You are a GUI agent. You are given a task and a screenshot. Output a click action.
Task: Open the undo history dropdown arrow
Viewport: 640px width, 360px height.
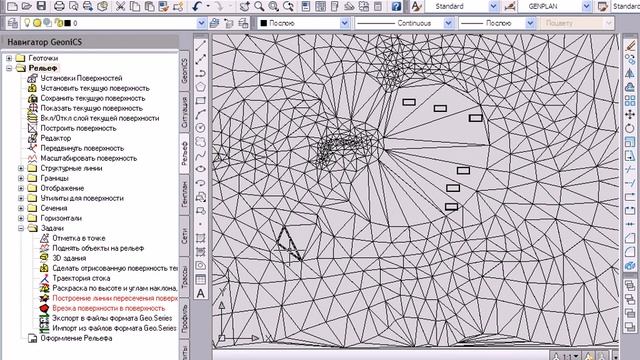[x=208, y=6]
